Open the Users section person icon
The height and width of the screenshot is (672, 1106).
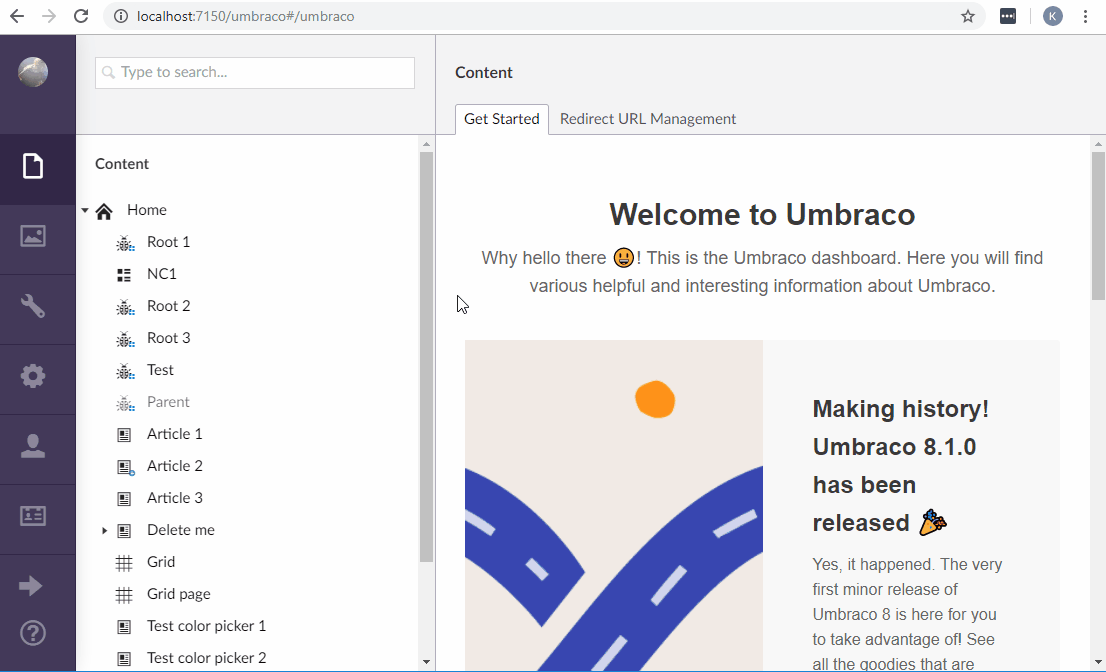tap(33, 445)
